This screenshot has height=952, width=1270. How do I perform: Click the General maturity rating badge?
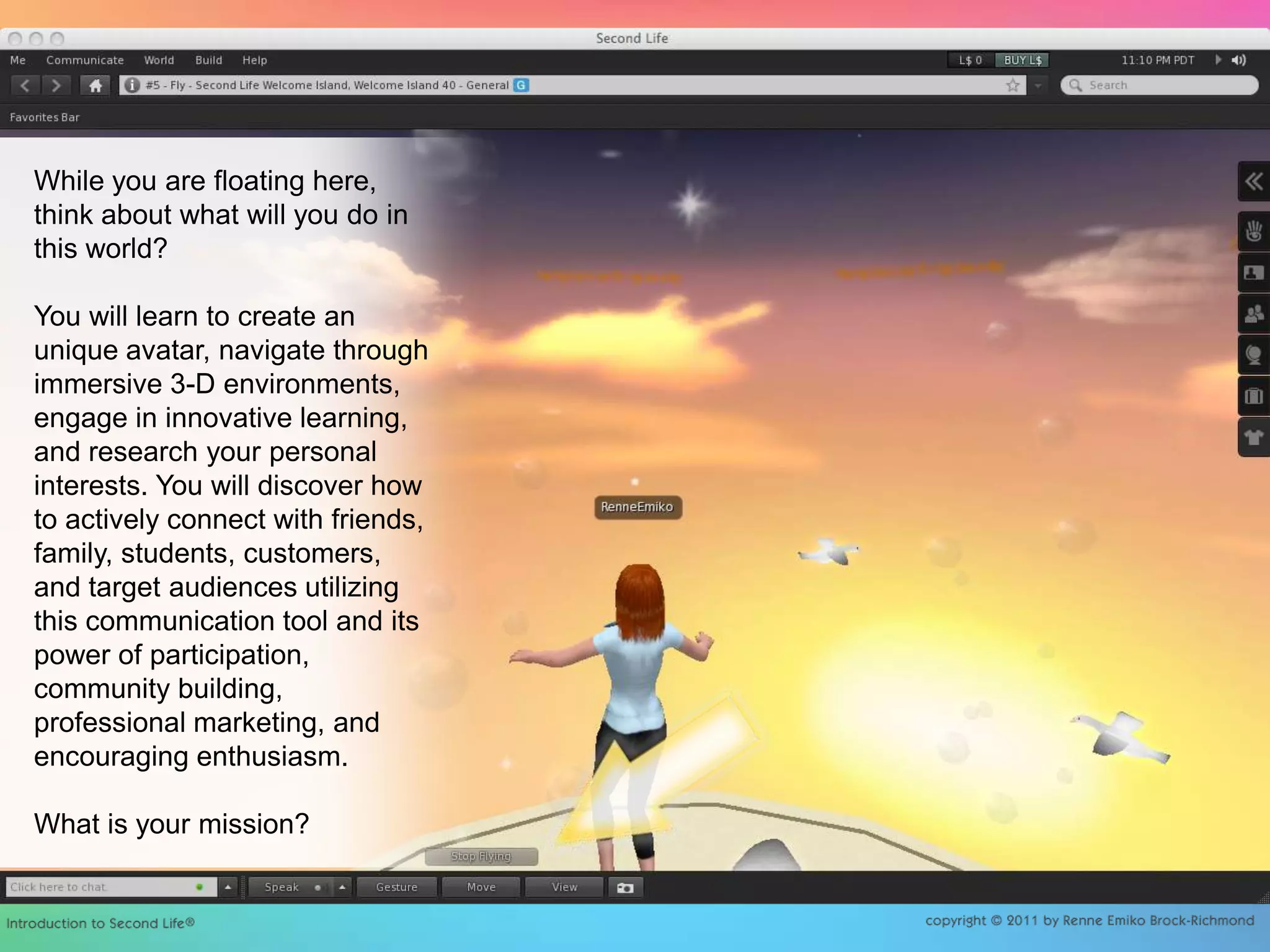[x=522, y=86]
